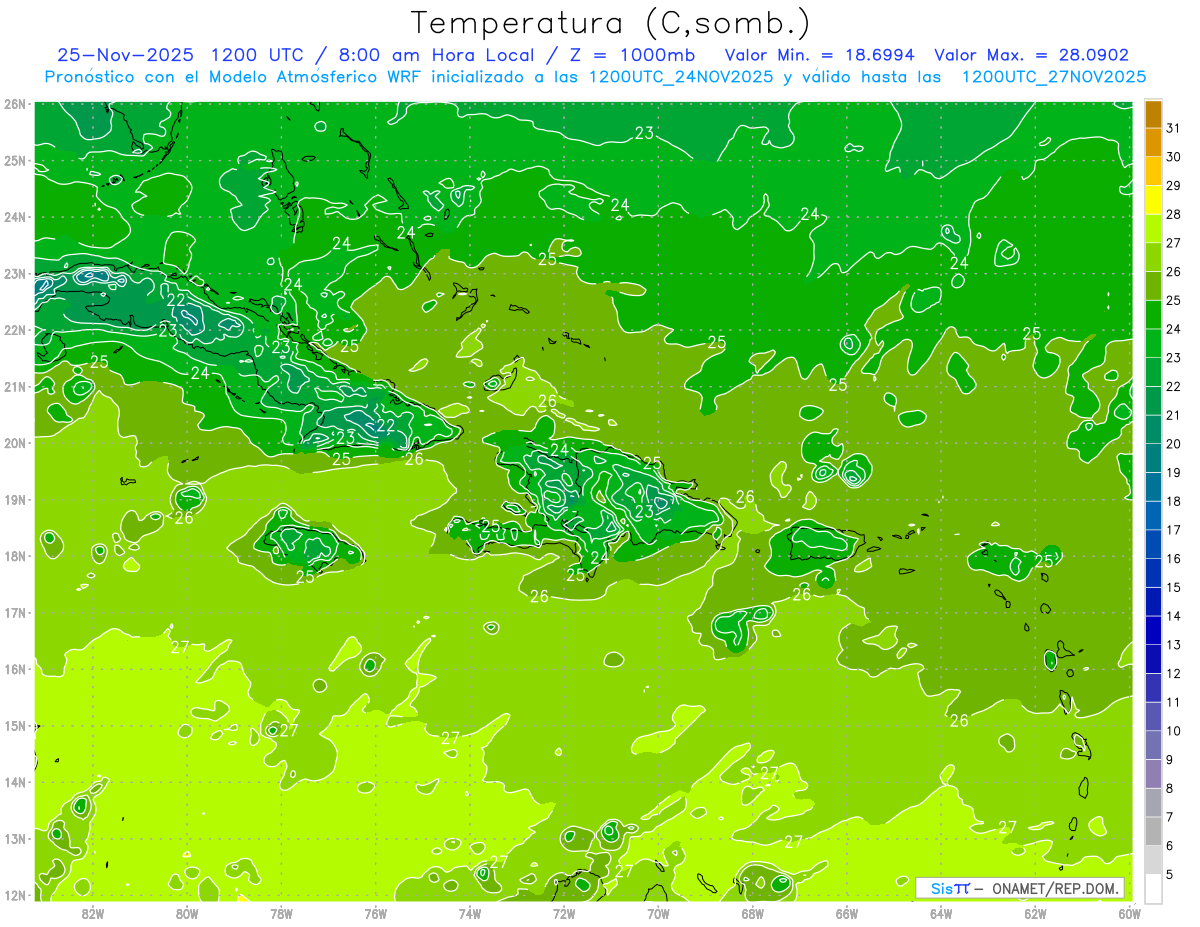Click the colorbar label '22'
The height and width of the screenshot is (927, 1200).
[x=1174, y=386]
